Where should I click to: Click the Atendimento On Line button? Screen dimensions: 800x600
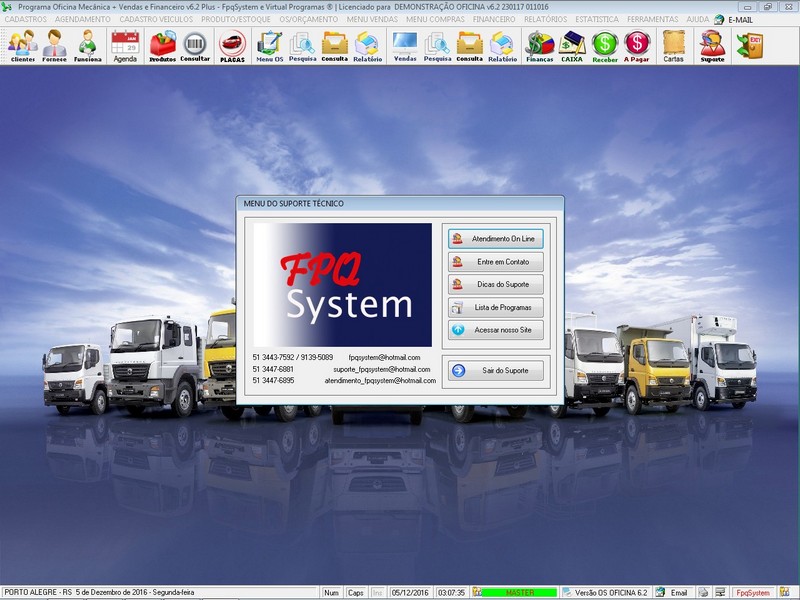tap(496, 239)
